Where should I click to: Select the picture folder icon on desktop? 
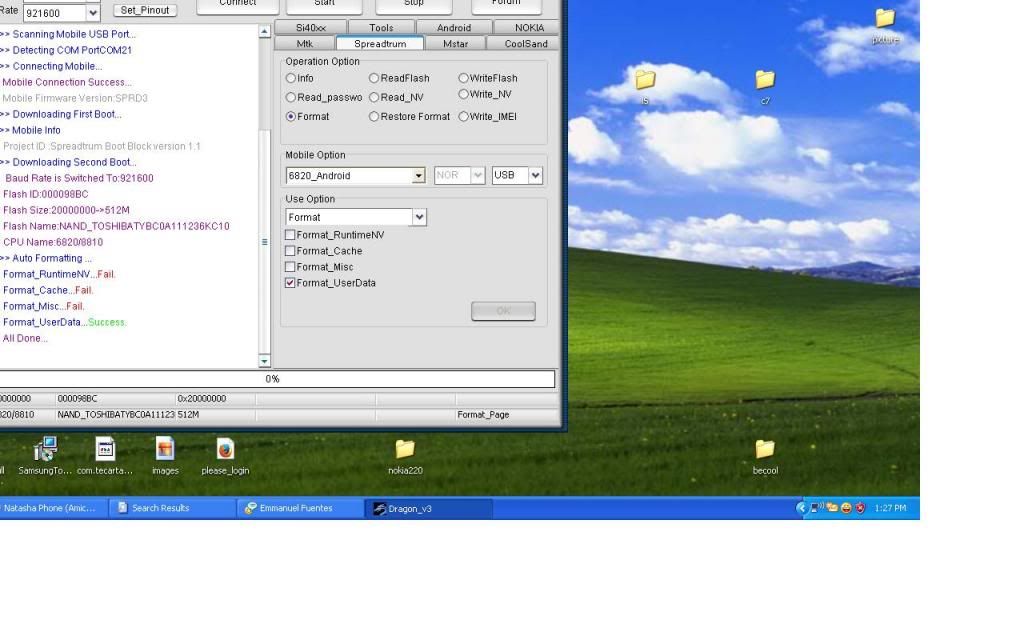885,18
